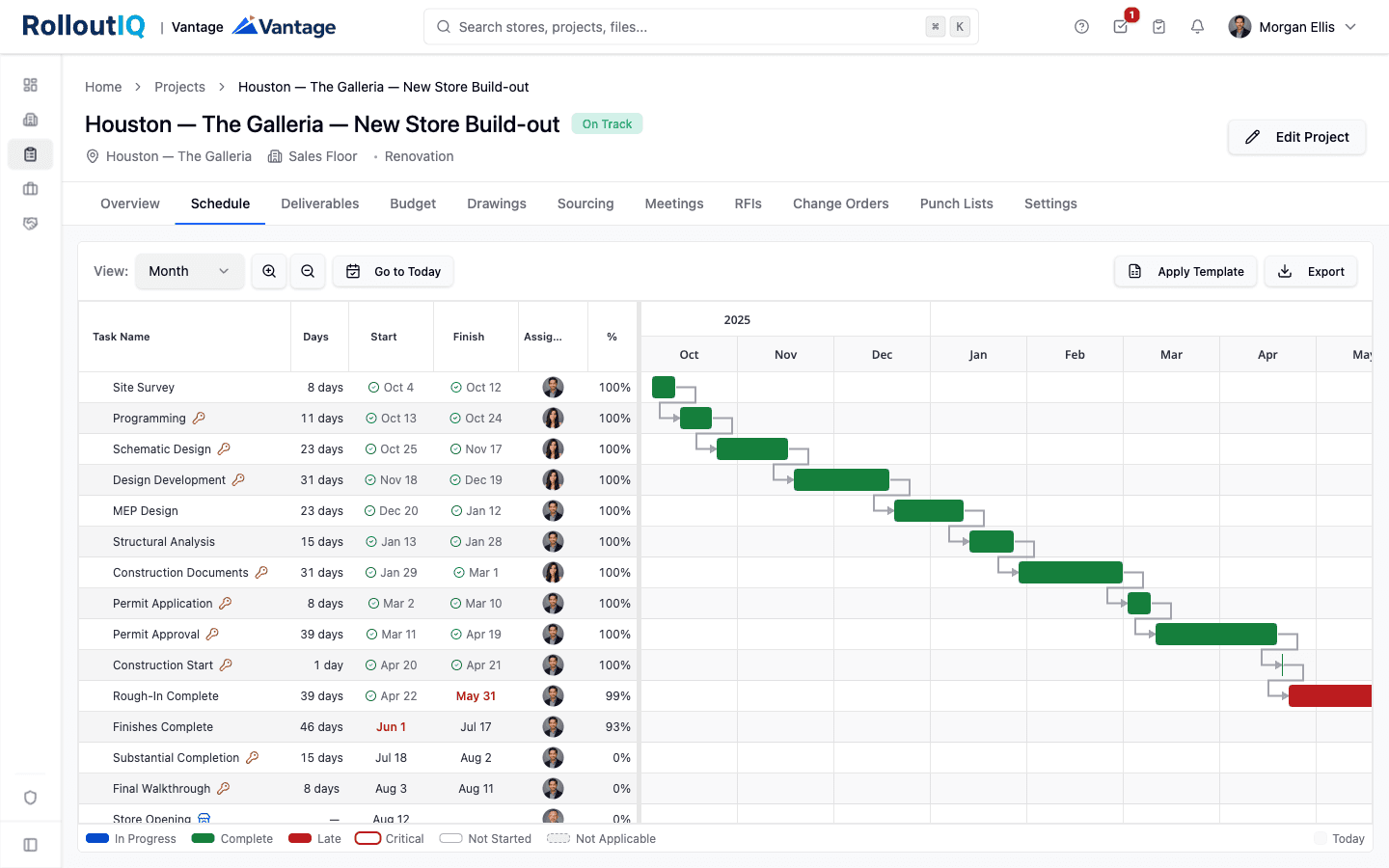Viewport: 1389px width, 868px height.
Task: Switch to the Deliverables tab
Action: click(x=320, y=203)
